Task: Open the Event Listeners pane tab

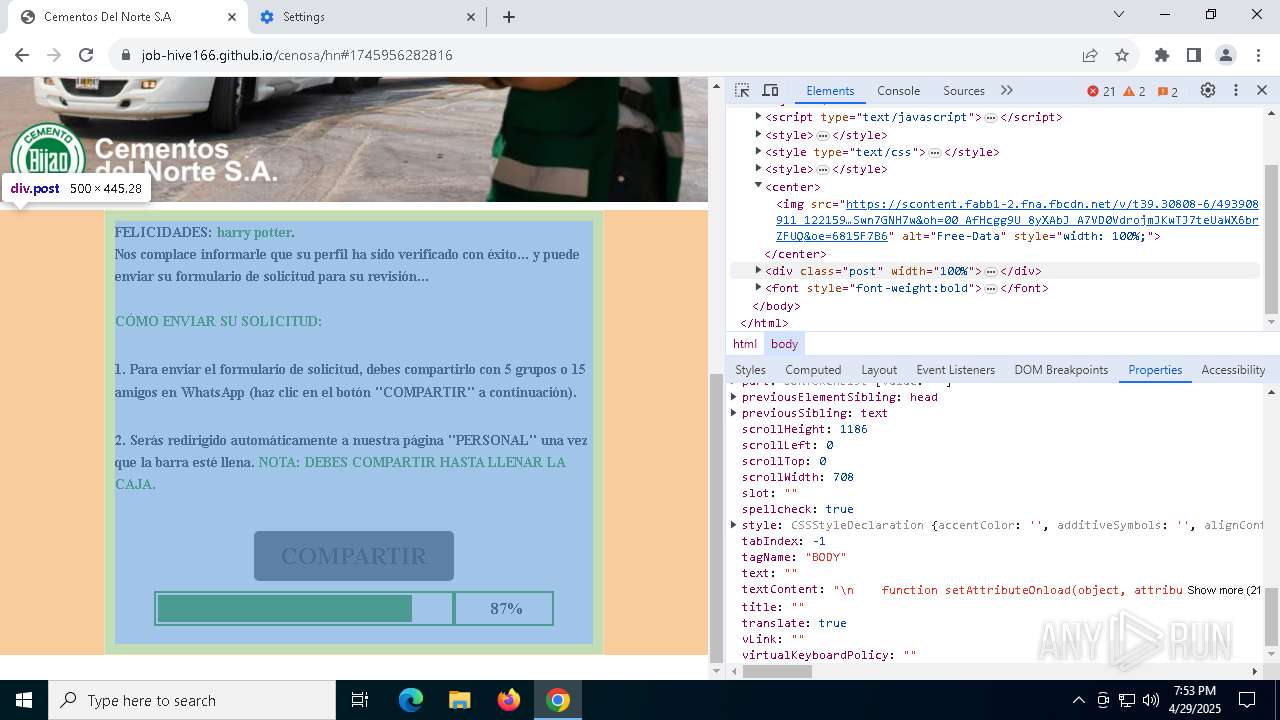Action: click(955, 370)
